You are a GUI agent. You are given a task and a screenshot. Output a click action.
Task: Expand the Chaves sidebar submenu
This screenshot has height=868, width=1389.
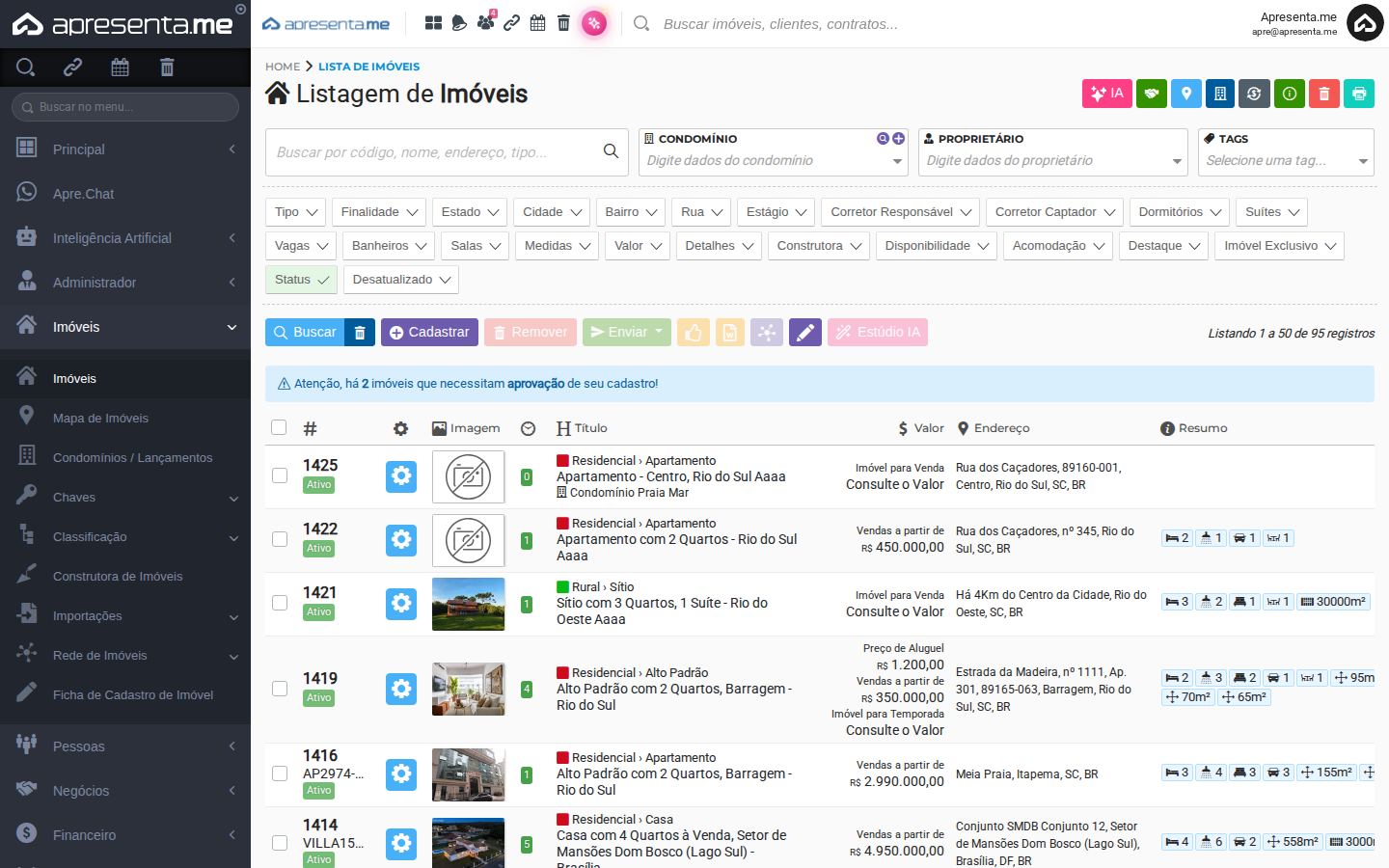[x=125, y=497]
